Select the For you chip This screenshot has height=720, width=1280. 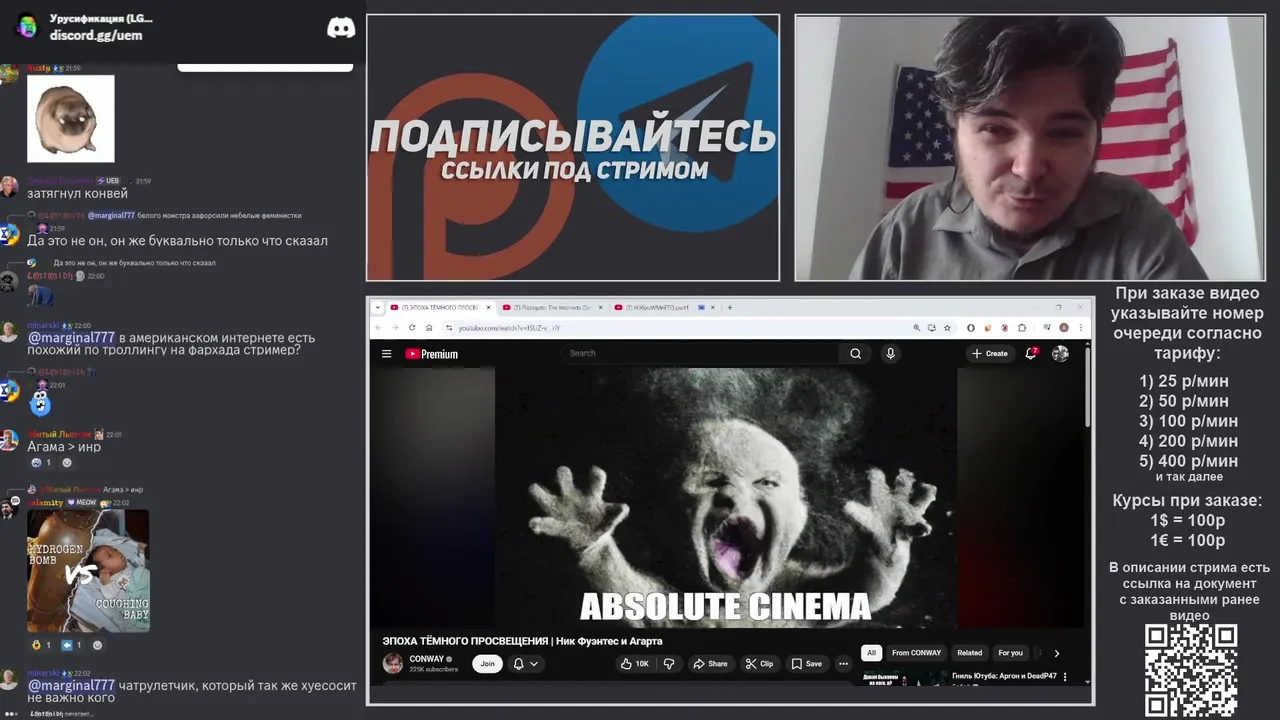(1010, 653)
